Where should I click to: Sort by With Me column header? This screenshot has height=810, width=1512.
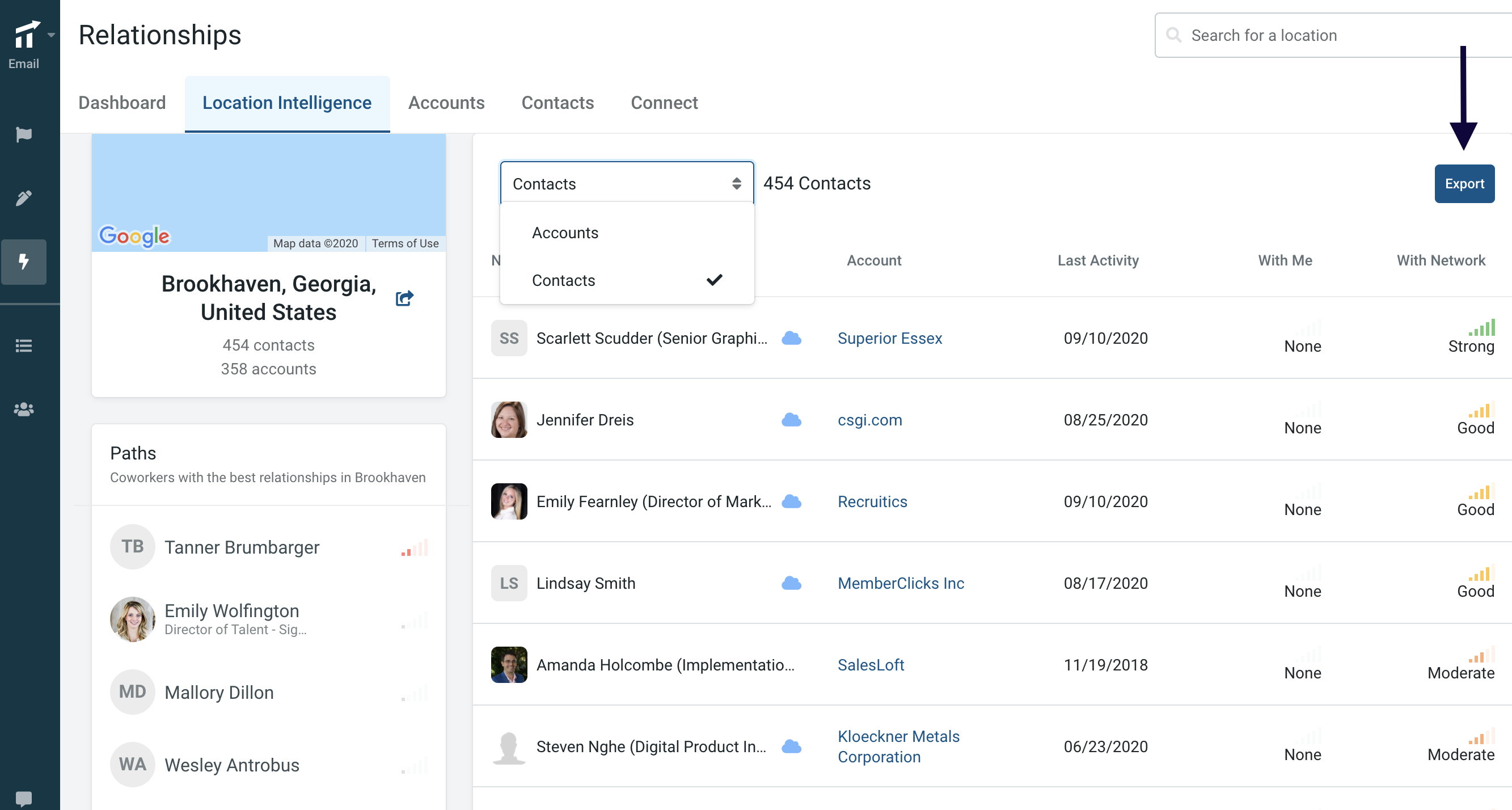1285,260
